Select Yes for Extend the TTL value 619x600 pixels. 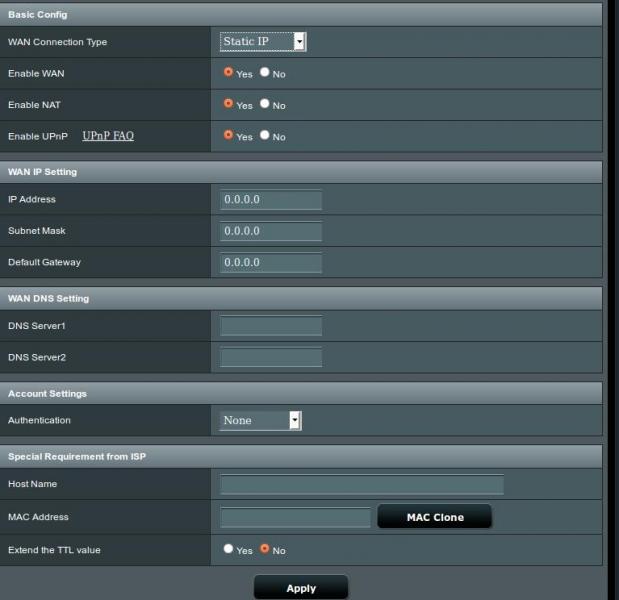click(229, 549)
